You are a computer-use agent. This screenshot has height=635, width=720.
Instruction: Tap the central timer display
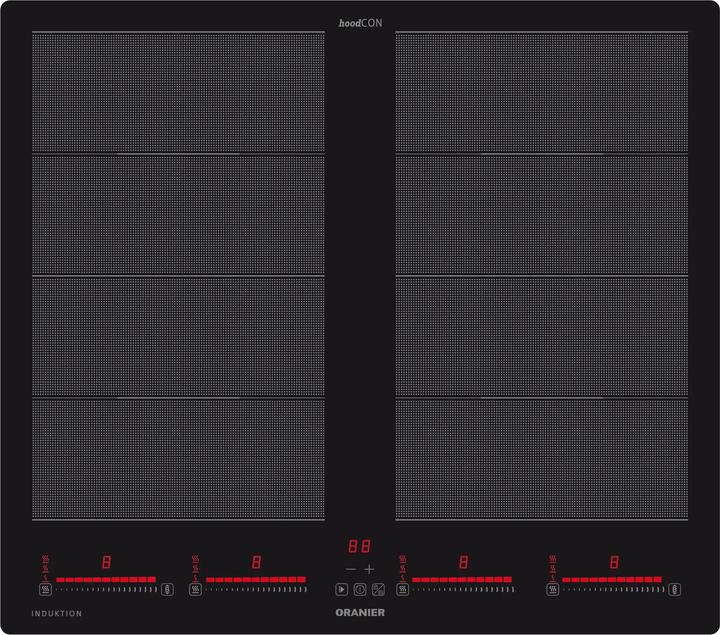359,547
